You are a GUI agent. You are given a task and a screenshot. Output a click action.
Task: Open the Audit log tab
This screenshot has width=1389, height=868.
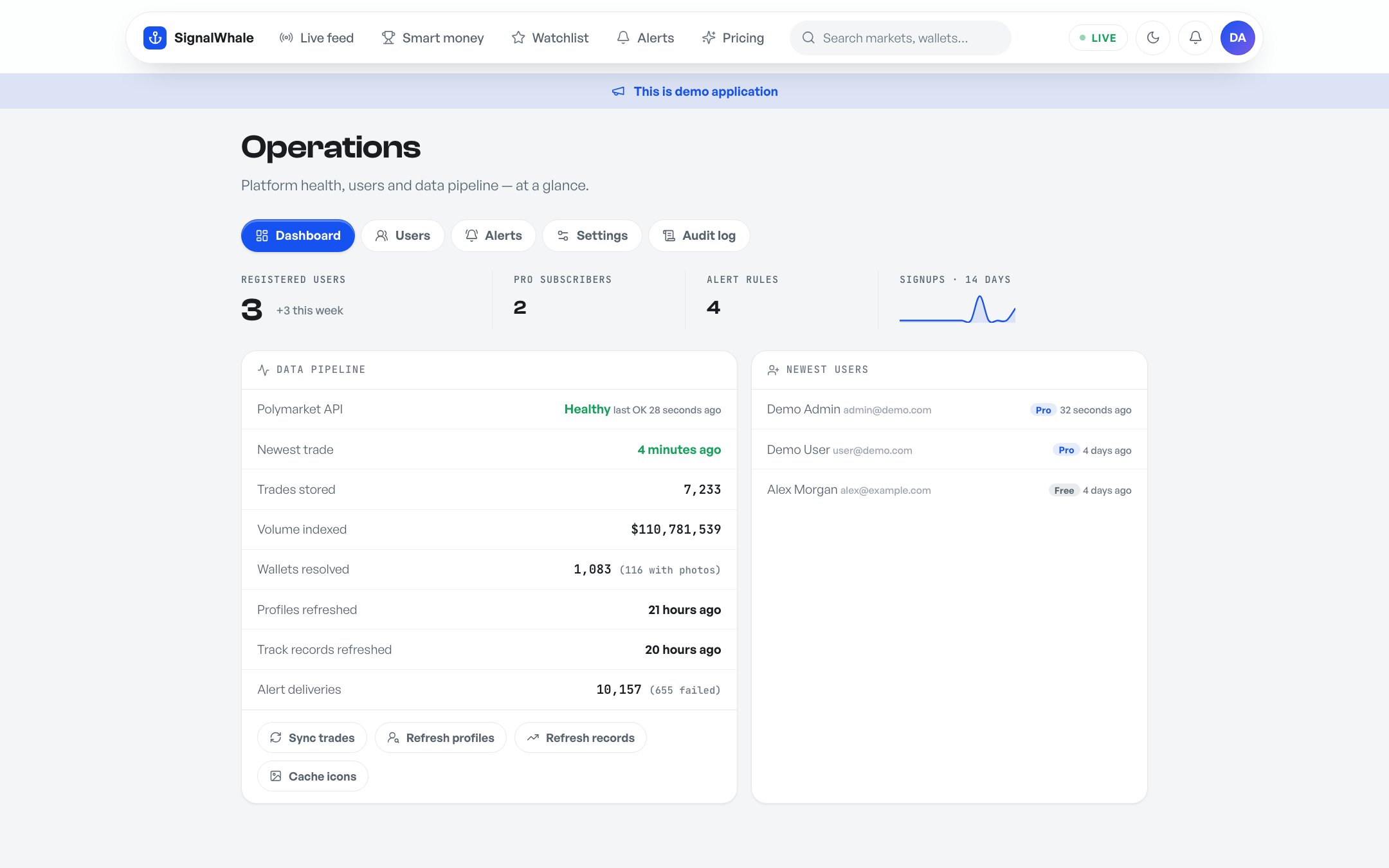(x=699, y=236)
